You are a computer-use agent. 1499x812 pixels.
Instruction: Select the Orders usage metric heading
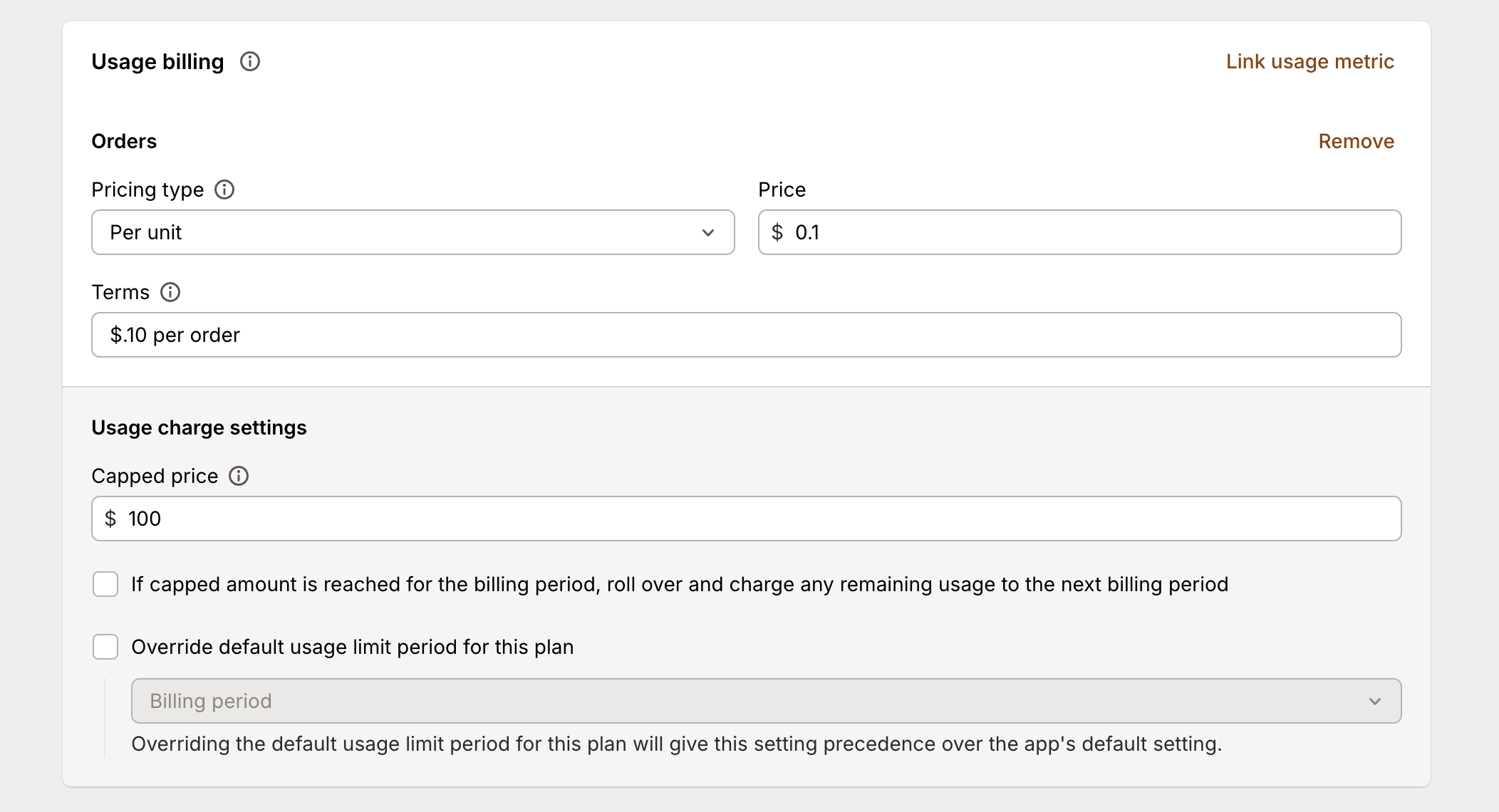pos(123,140)
